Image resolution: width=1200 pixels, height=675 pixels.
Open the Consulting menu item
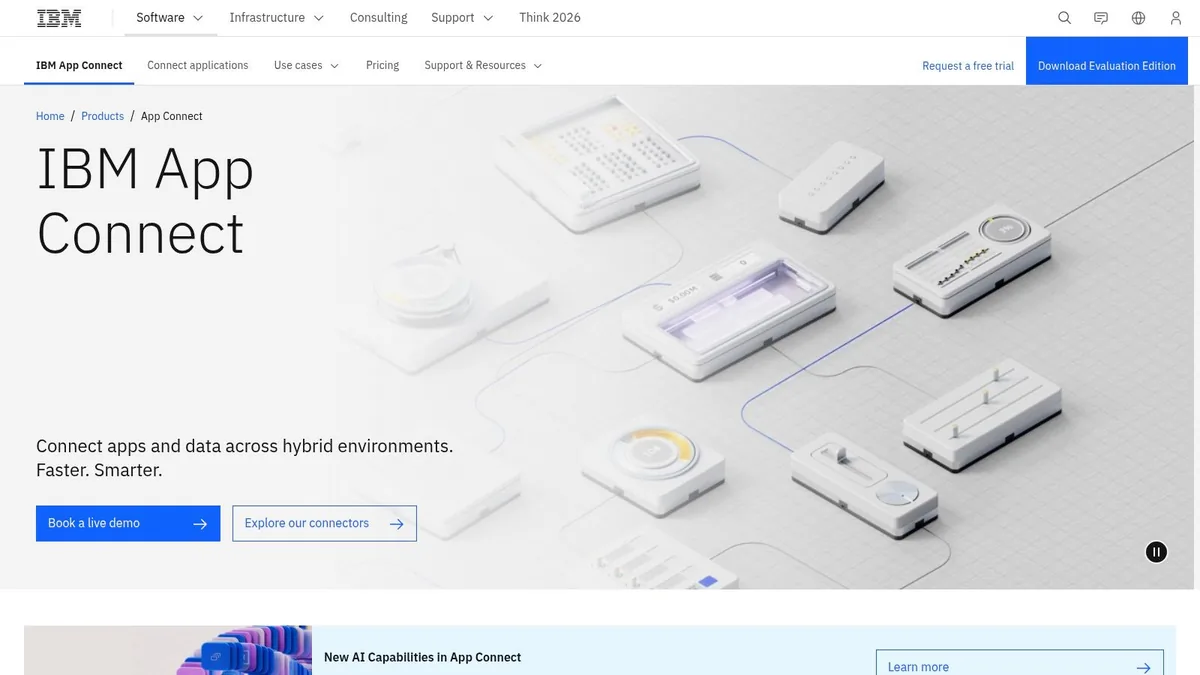pyautogui.click(x=378, y=18)
